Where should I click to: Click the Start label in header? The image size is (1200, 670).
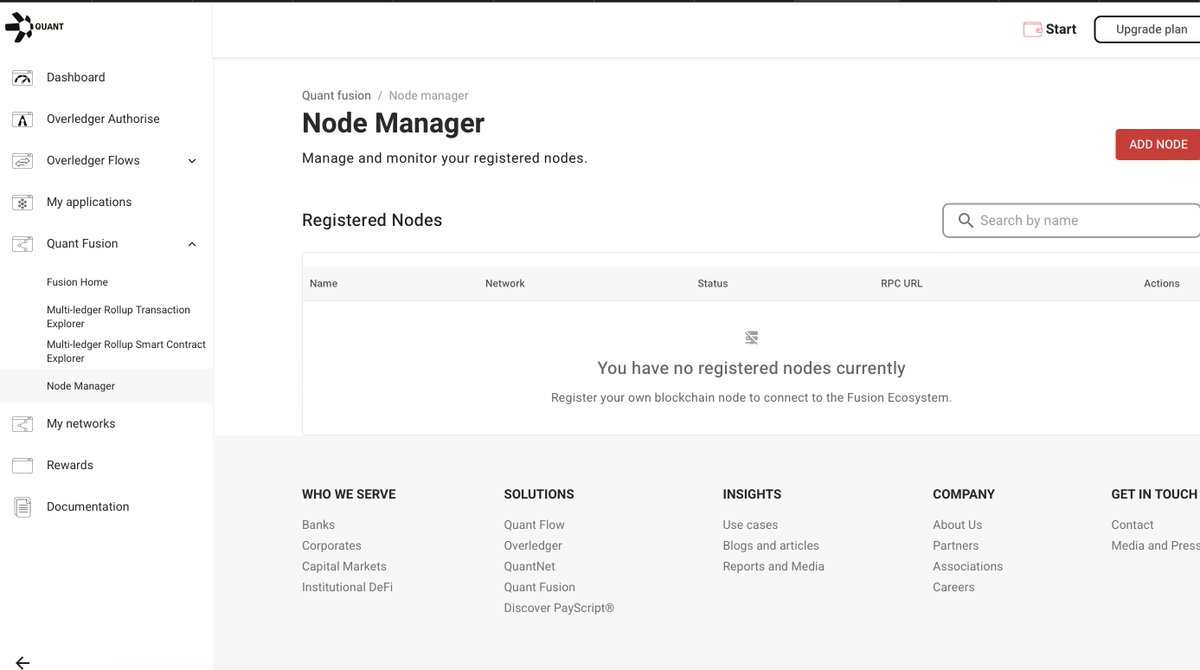pyautogui.click(x=1061, y=29)
